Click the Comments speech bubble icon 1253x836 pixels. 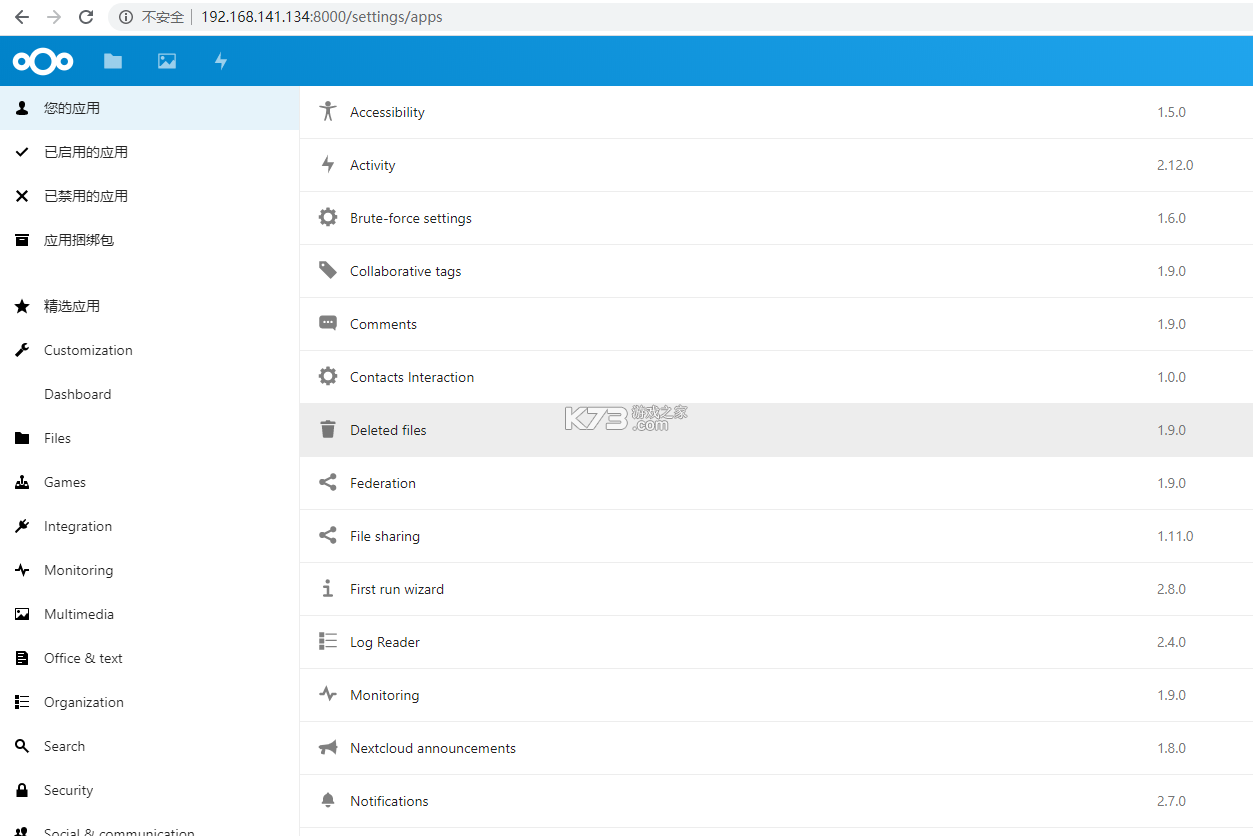pos(328,324)
